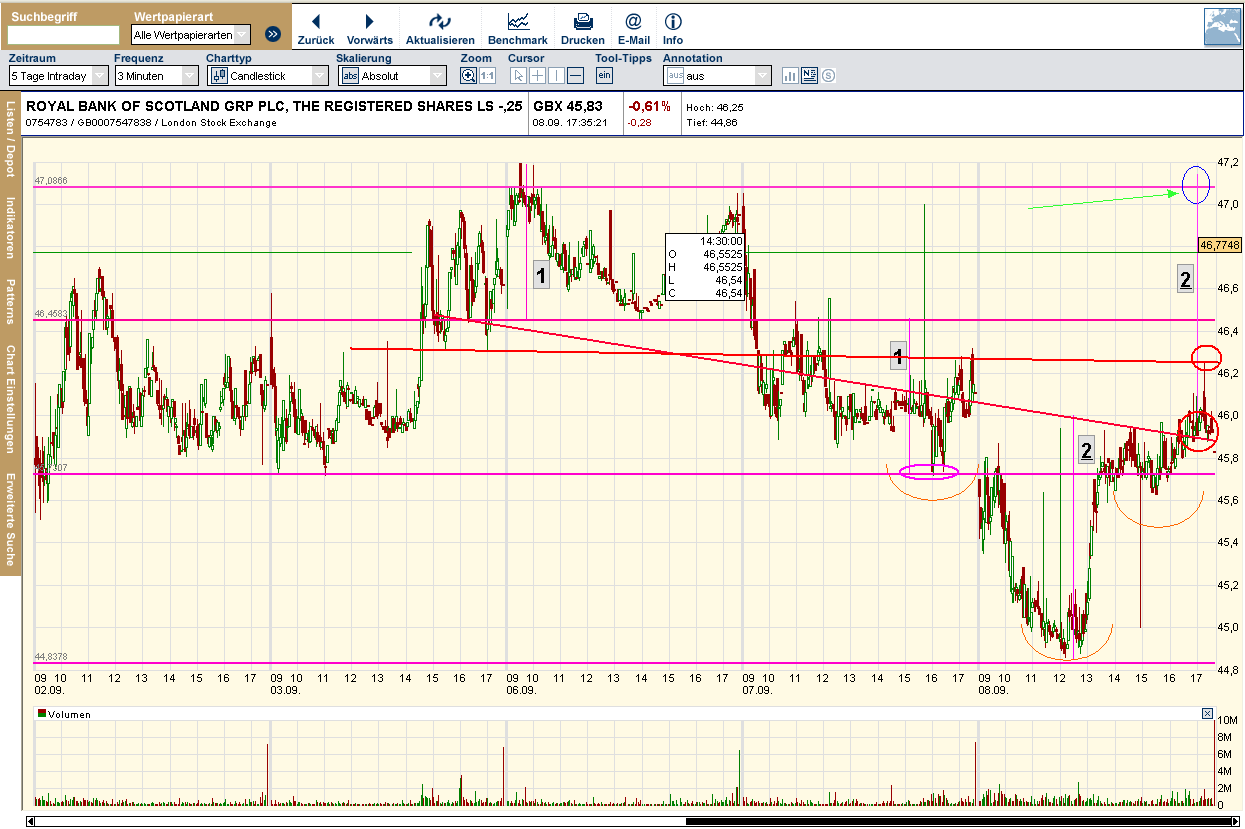Toggle the volume bars display icon
Viewport: 1245px width, 829px height.
coord(791,75)
